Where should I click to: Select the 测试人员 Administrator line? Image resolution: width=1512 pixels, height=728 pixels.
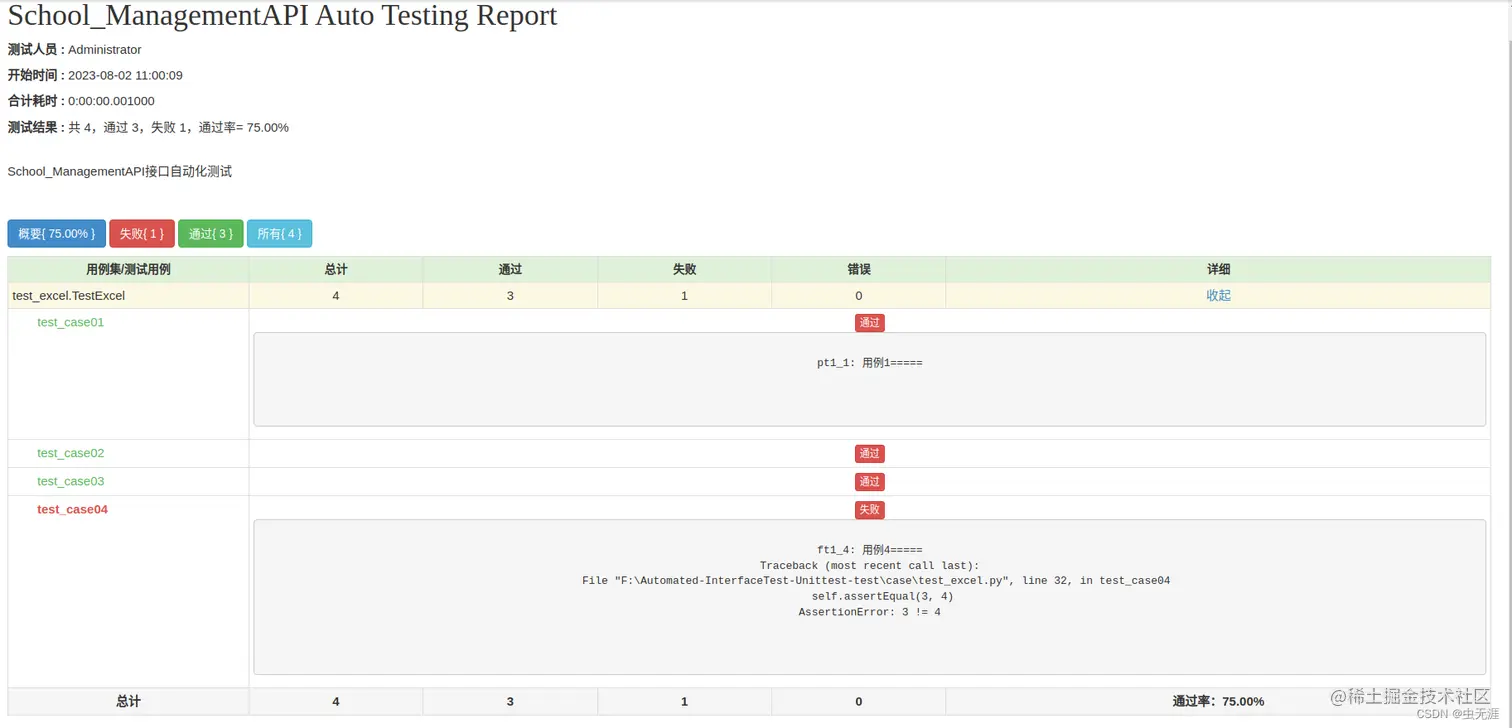click(75, 49)
